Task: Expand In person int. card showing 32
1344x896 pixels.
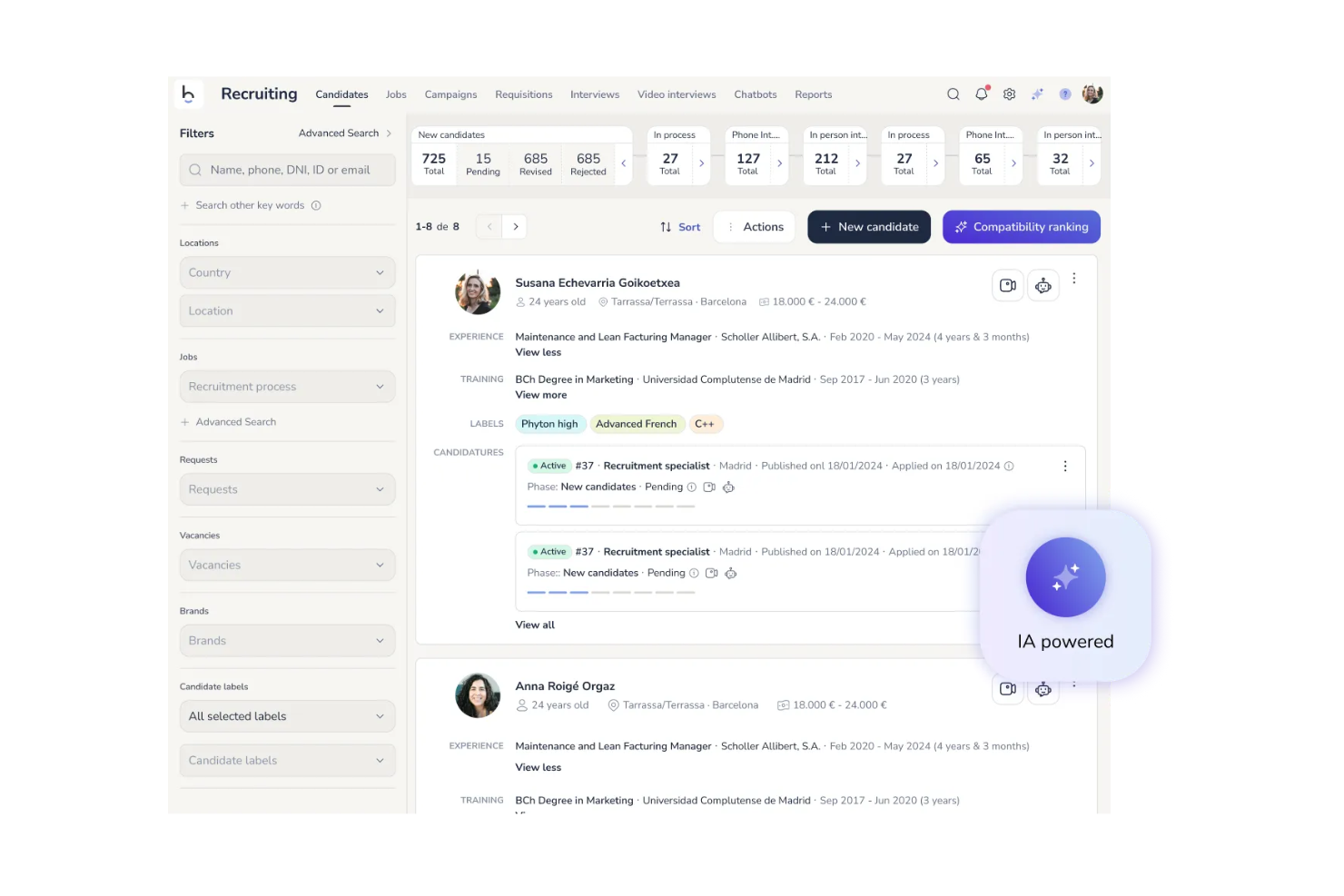Action: click(x=1092, y=163)
